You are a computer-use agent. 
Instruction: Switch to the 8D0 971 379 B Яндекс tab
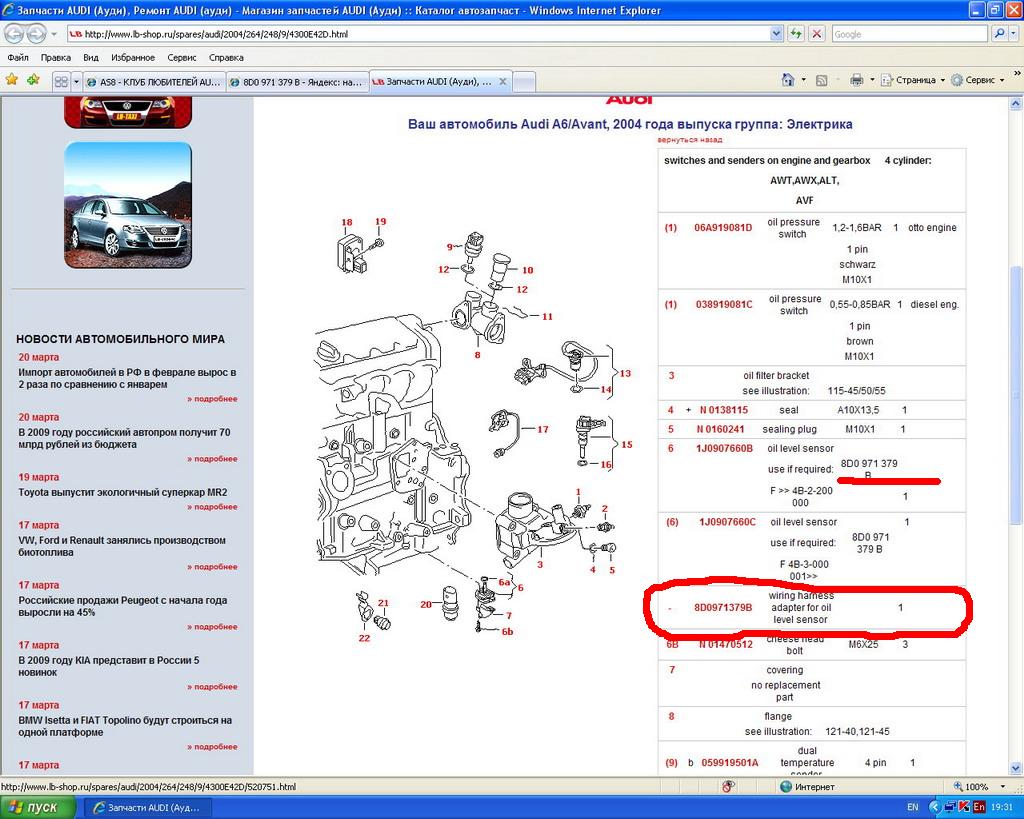point(296,81)
